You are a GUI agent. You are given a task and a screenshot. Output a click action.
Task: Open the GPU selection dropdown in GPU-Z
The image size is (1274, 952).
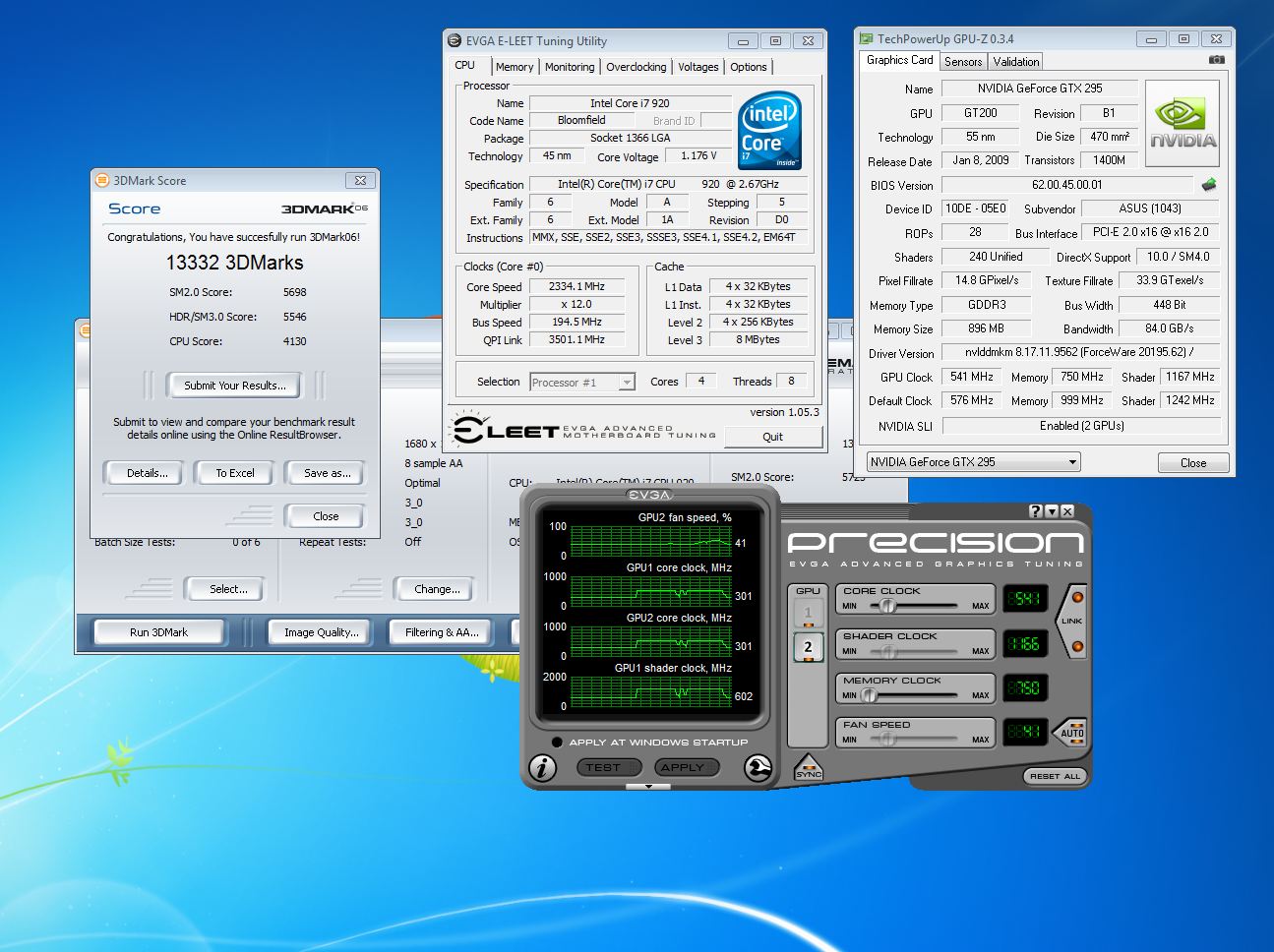coord(973,462)
